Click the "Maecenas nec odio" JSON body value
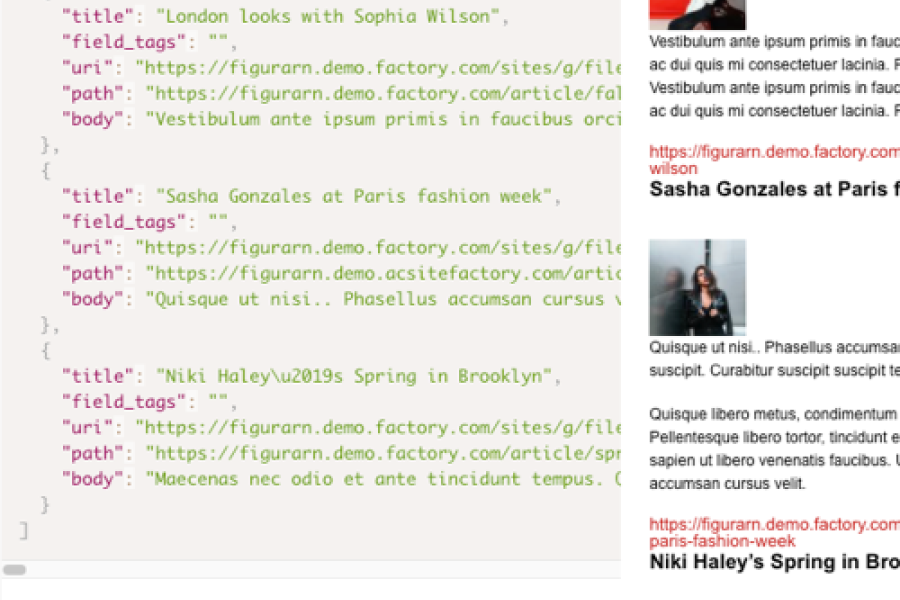This screenshot has height=600, width=900. (x=383, y=479)
